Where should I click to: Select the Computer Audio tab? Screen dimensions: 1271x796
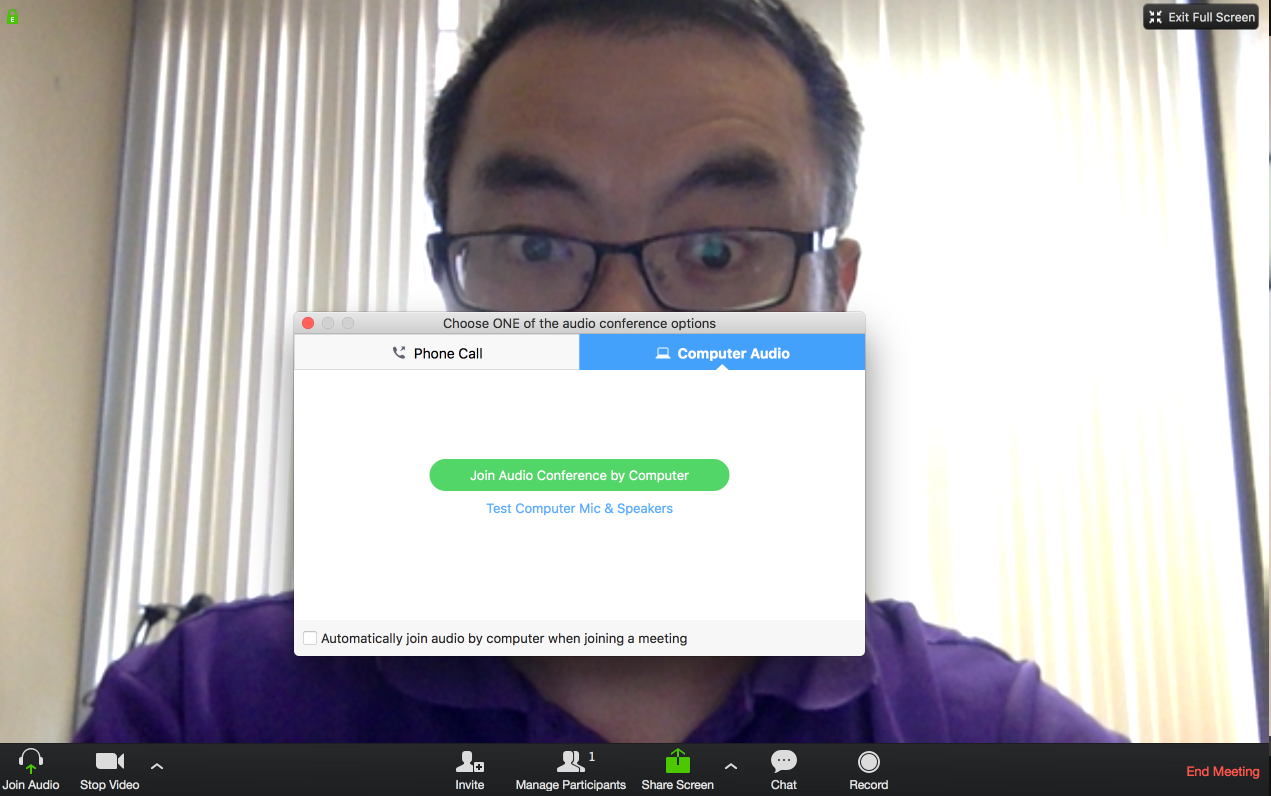[722, 352]
